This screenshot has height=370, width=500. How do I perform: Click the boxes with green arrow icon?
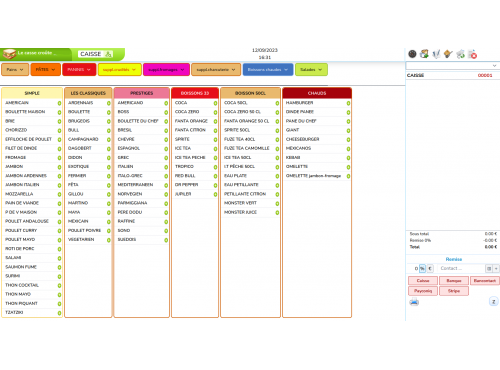[x=424, y=54]
